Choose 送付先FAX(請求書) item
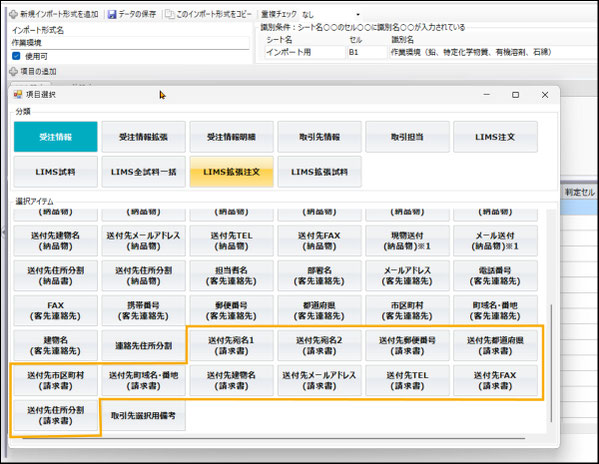The image size is (599, 464). tap(495, 380)
